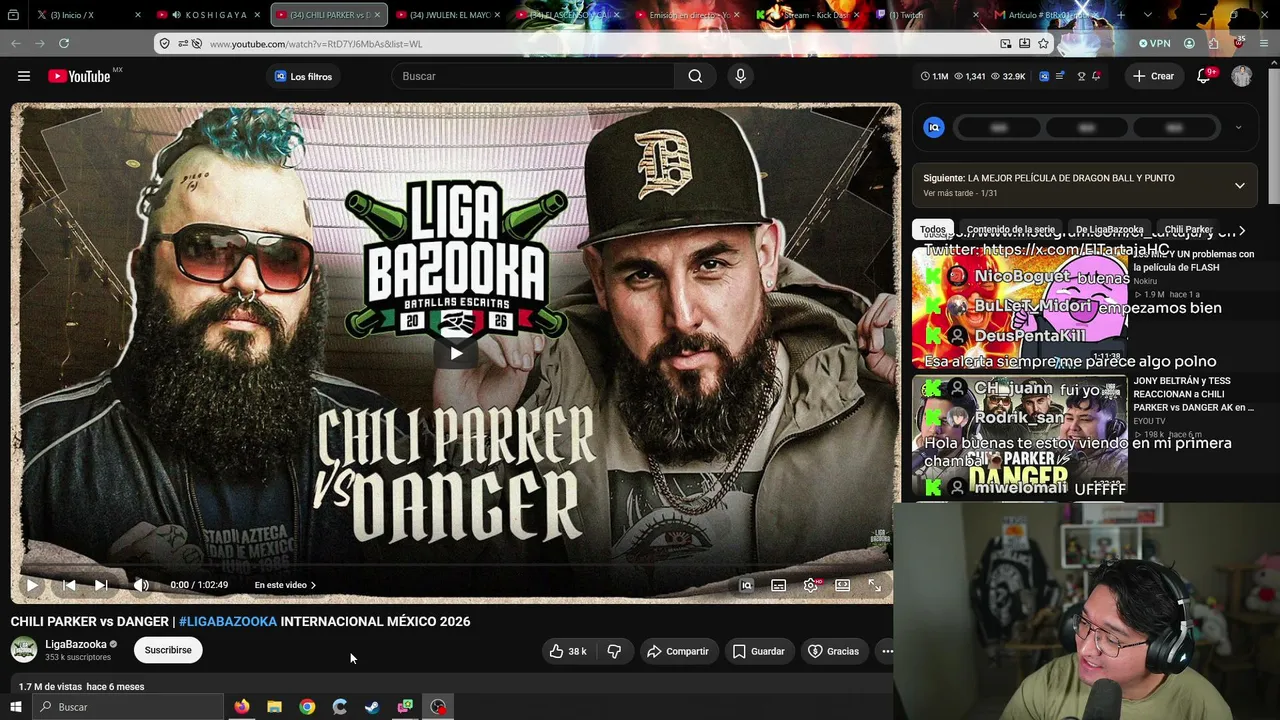Open File Explorer from the taskbar
Image resolution: width=1280 pixels, height=720 pixels.
click(x=275, y=707)
